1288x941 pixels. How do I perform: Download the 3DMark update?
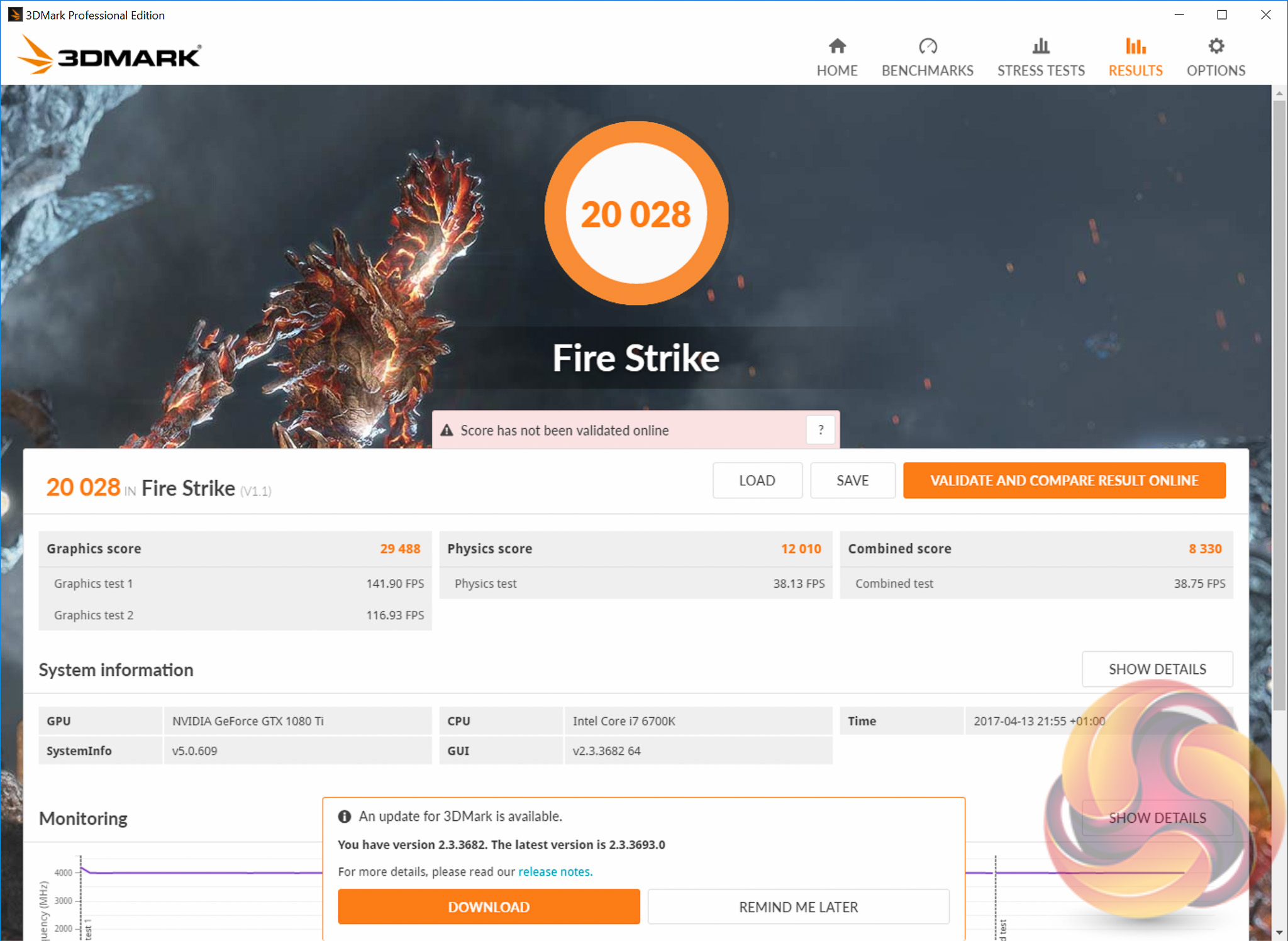click(489, 906)
